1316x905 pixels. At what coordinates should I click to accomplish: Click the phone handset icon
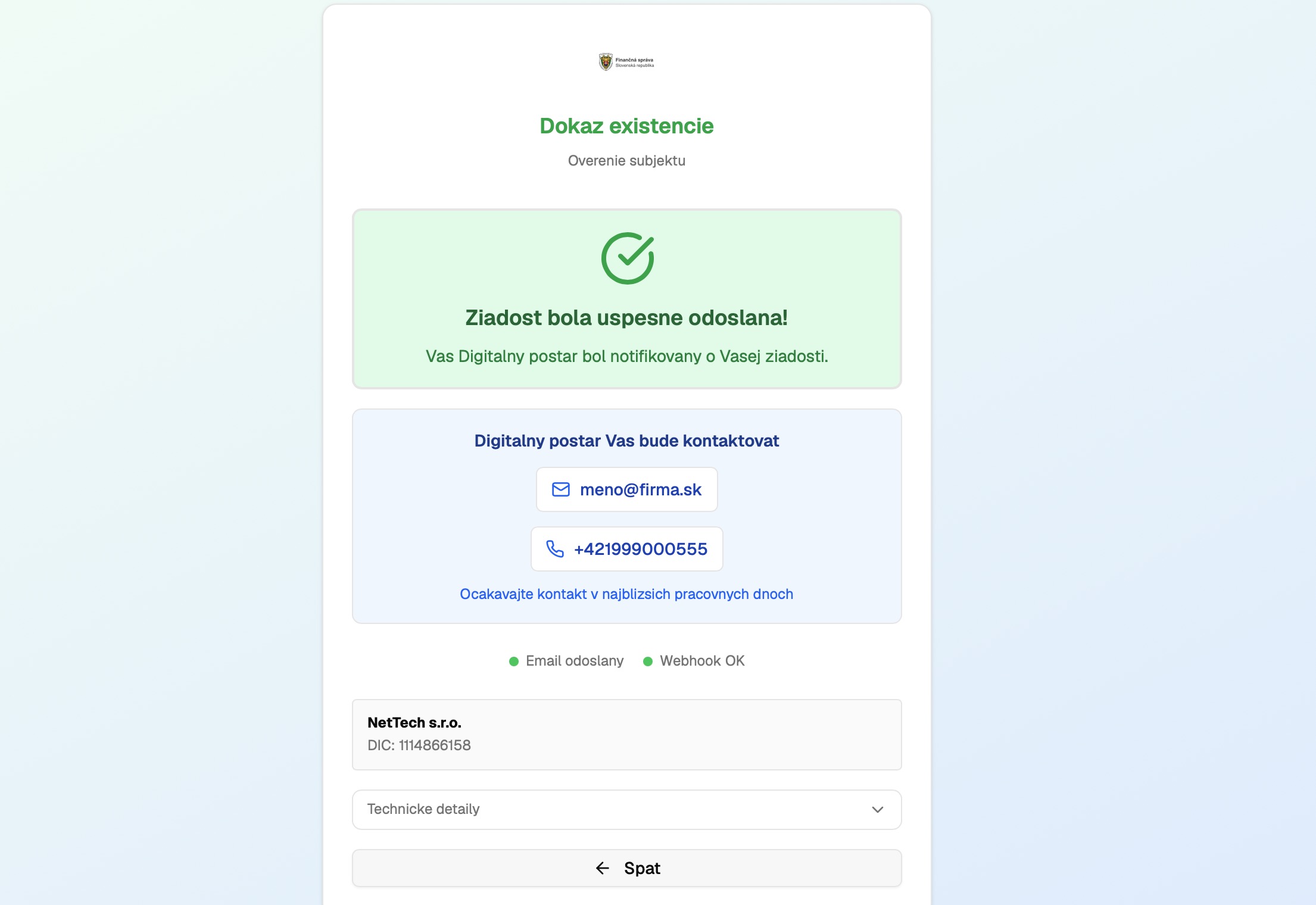[x=555, y=549]
